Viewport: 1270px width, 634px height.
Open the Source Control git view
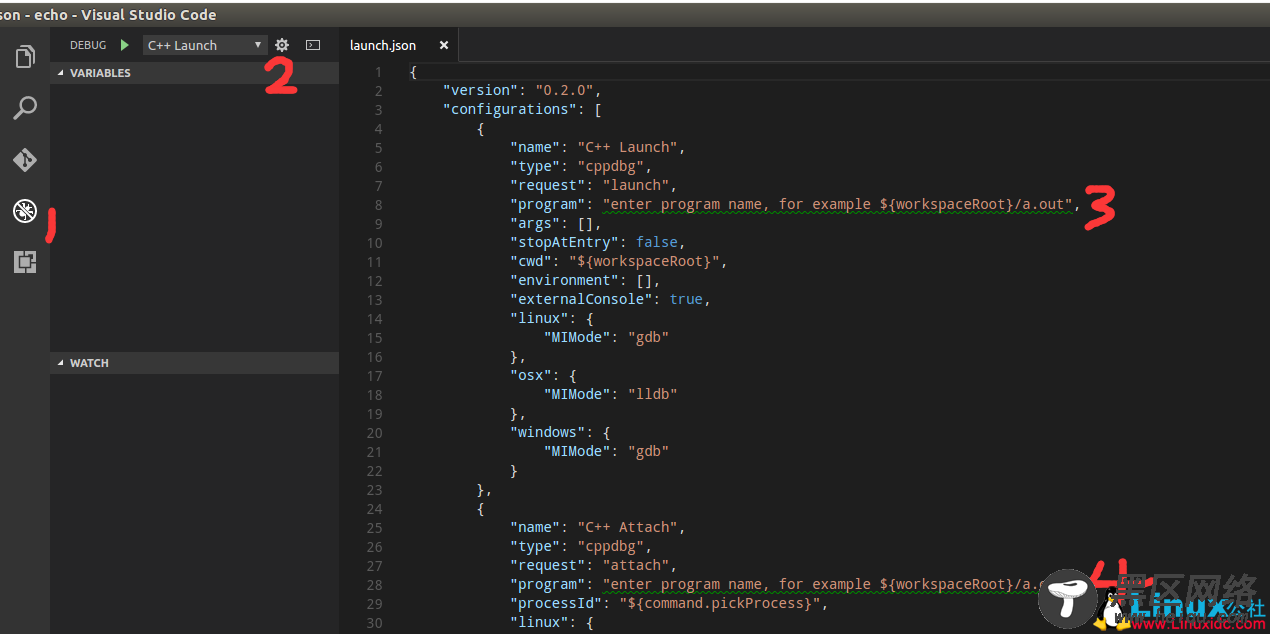coord(25,160)
